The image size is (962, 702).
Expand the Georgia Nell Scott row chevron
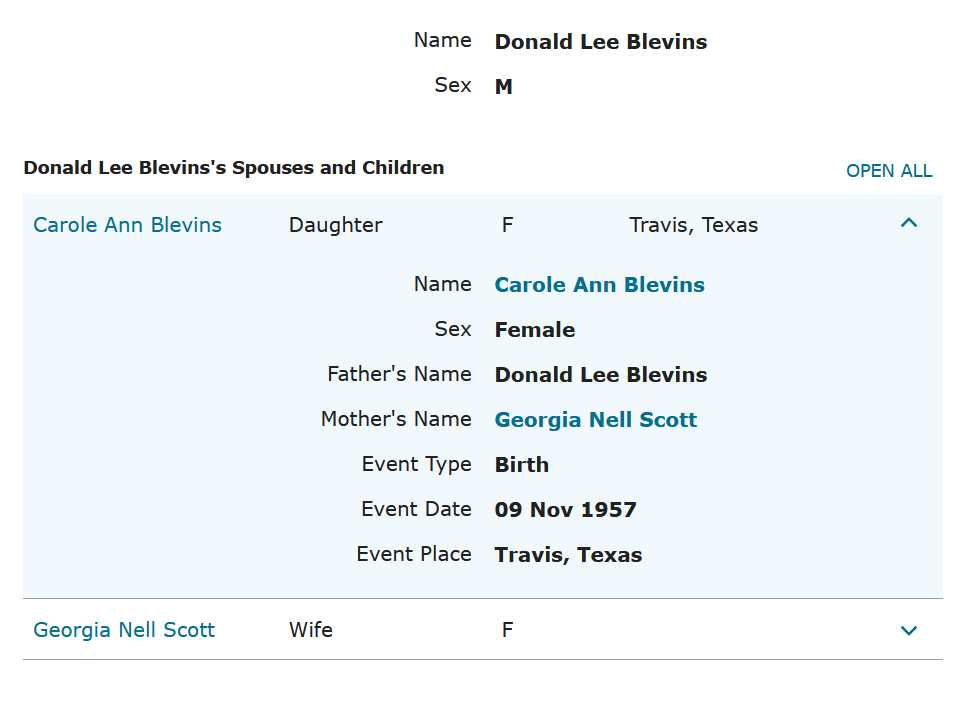click(x=908, y=630)
